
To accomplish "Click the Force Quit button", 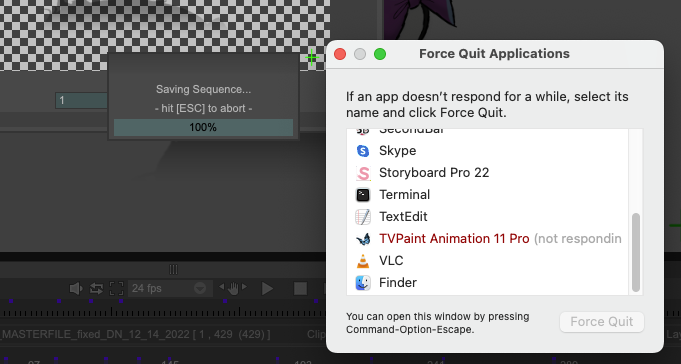I will click(602, 322).
